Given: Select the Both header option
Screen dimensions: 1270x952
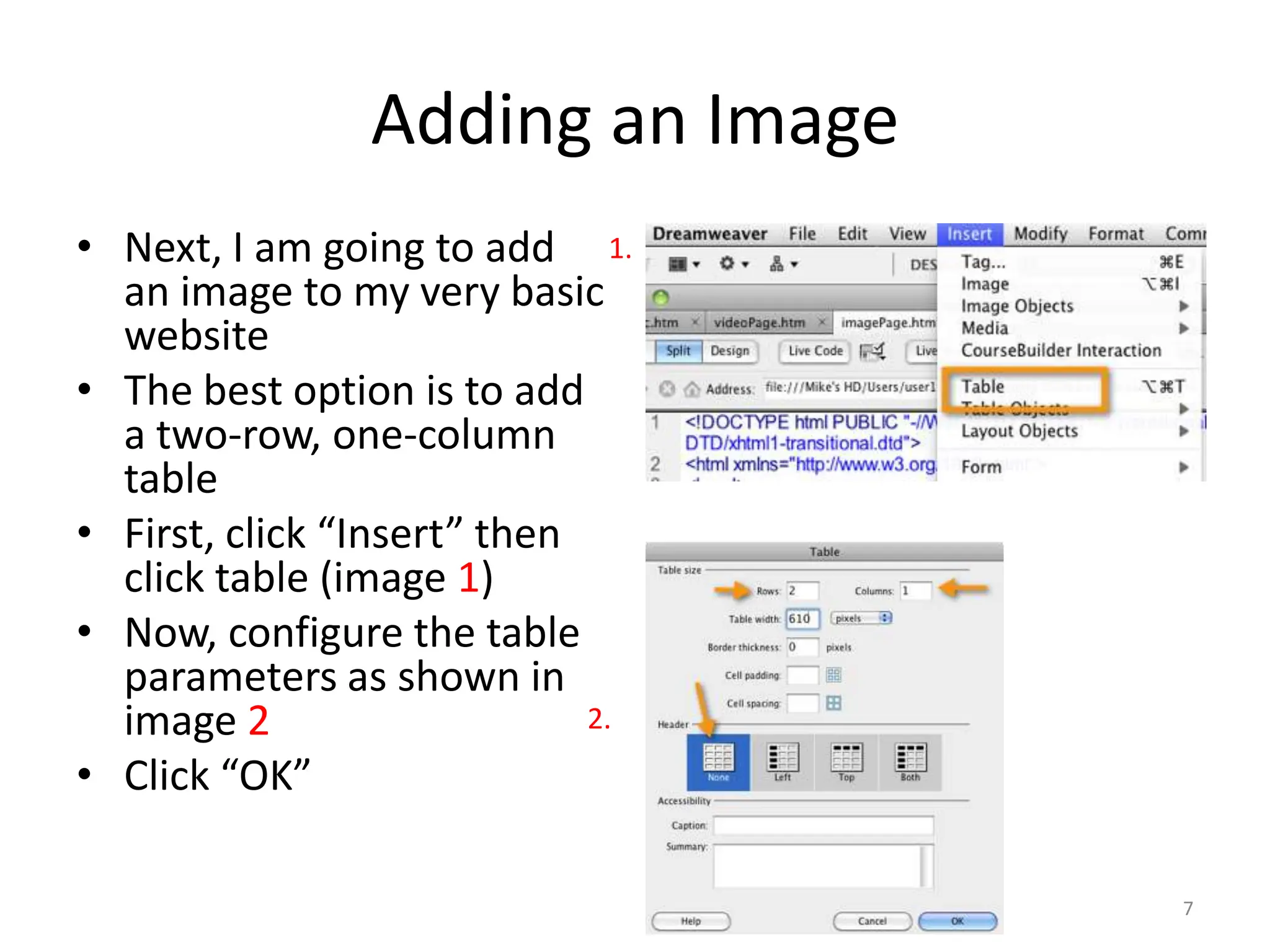Looking at the screenshot, I should click(910, 762).
